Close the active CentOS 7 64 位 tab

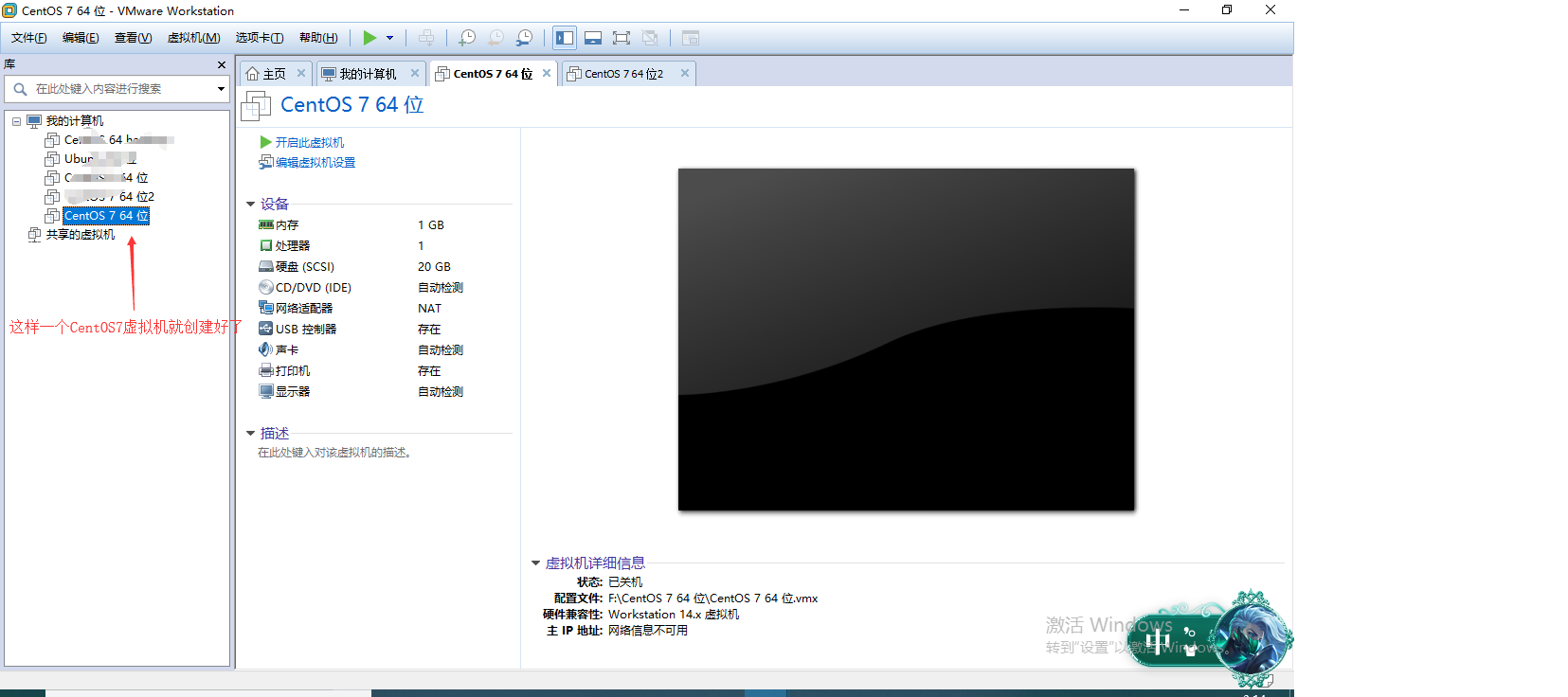547,73
